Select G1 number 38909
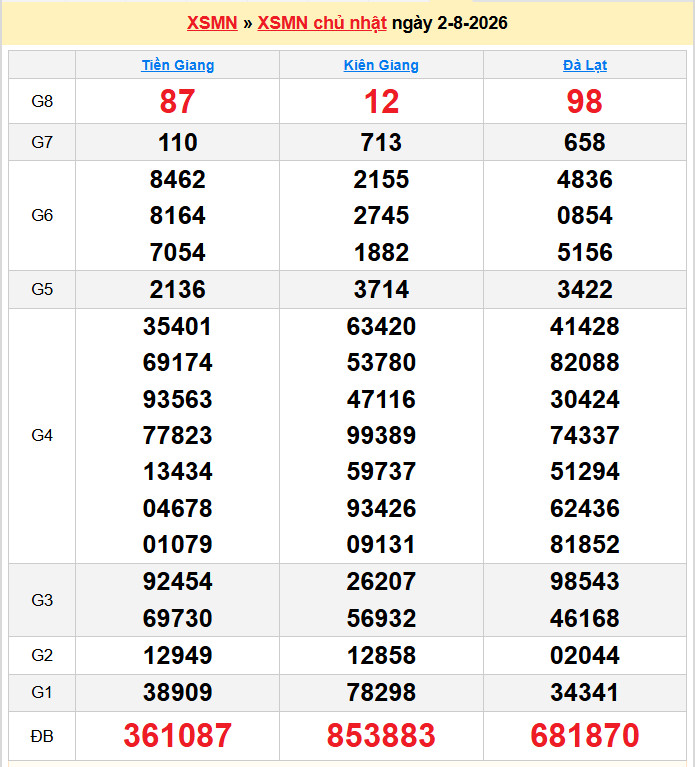 [178, 693]
